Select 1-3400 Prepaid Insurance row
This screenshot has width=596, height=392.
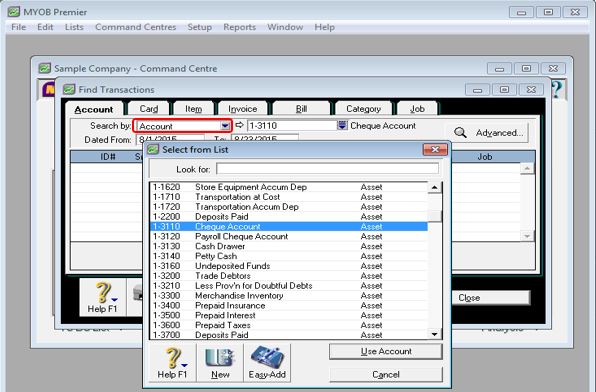pos(289,306)
